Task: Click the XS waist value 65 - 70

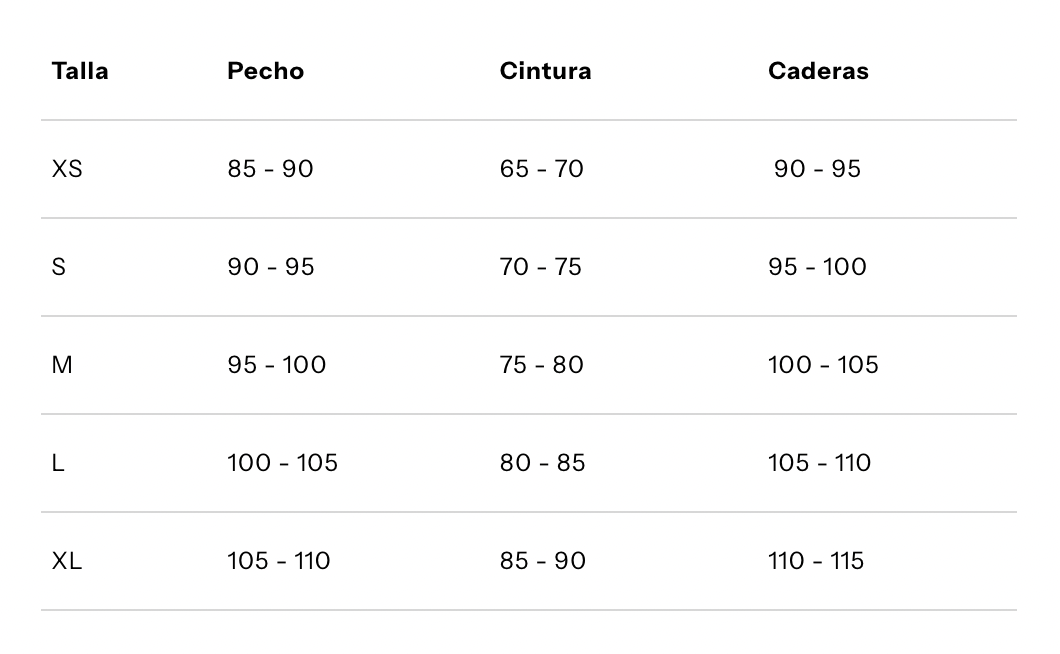Action: [541, 169]
